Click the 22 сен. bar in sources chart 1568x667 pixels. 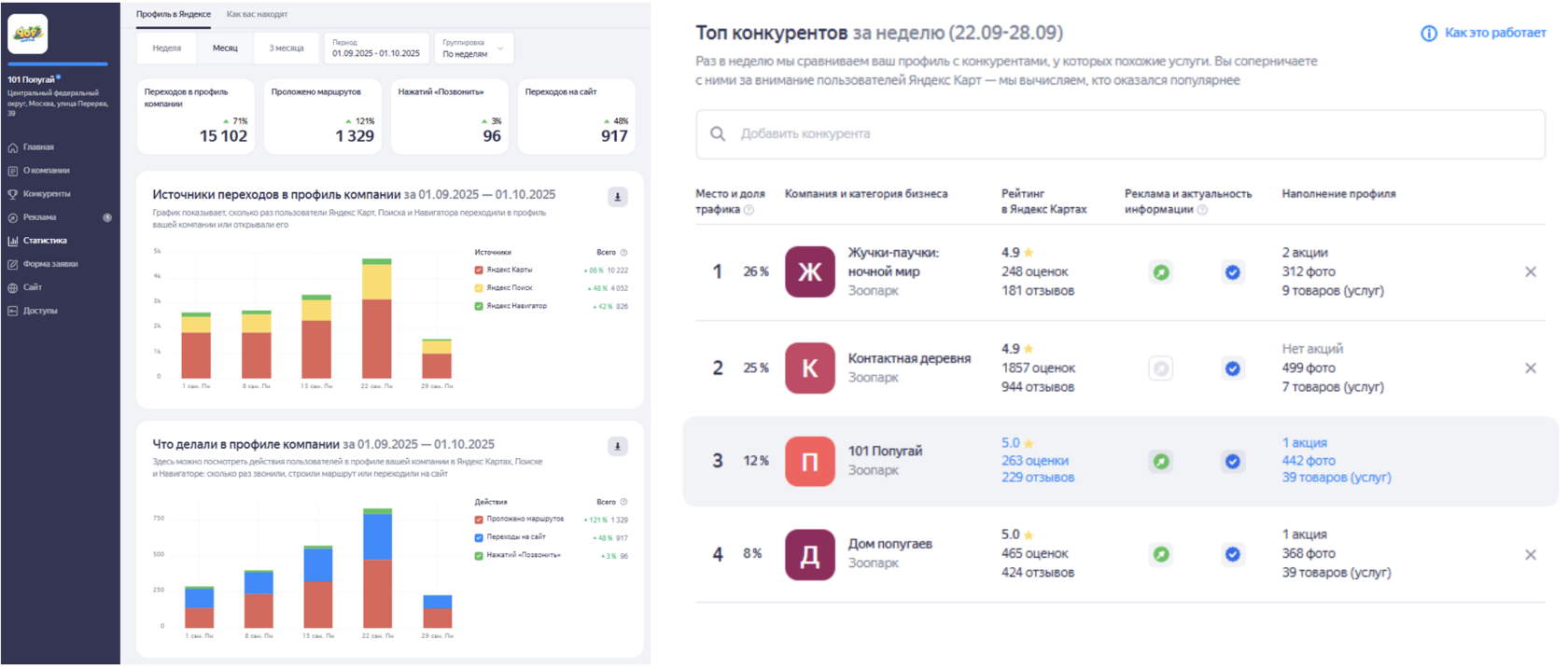(376, 318)
